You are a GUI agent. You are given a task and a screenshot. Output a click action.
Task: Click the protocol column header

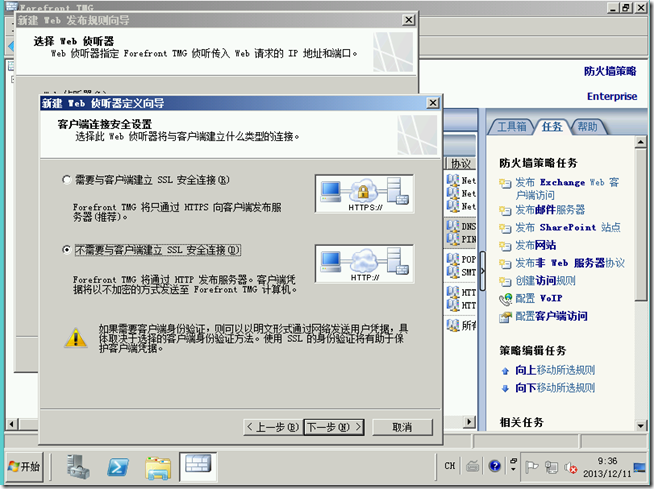pyautogui.click(x=460, y=164)
